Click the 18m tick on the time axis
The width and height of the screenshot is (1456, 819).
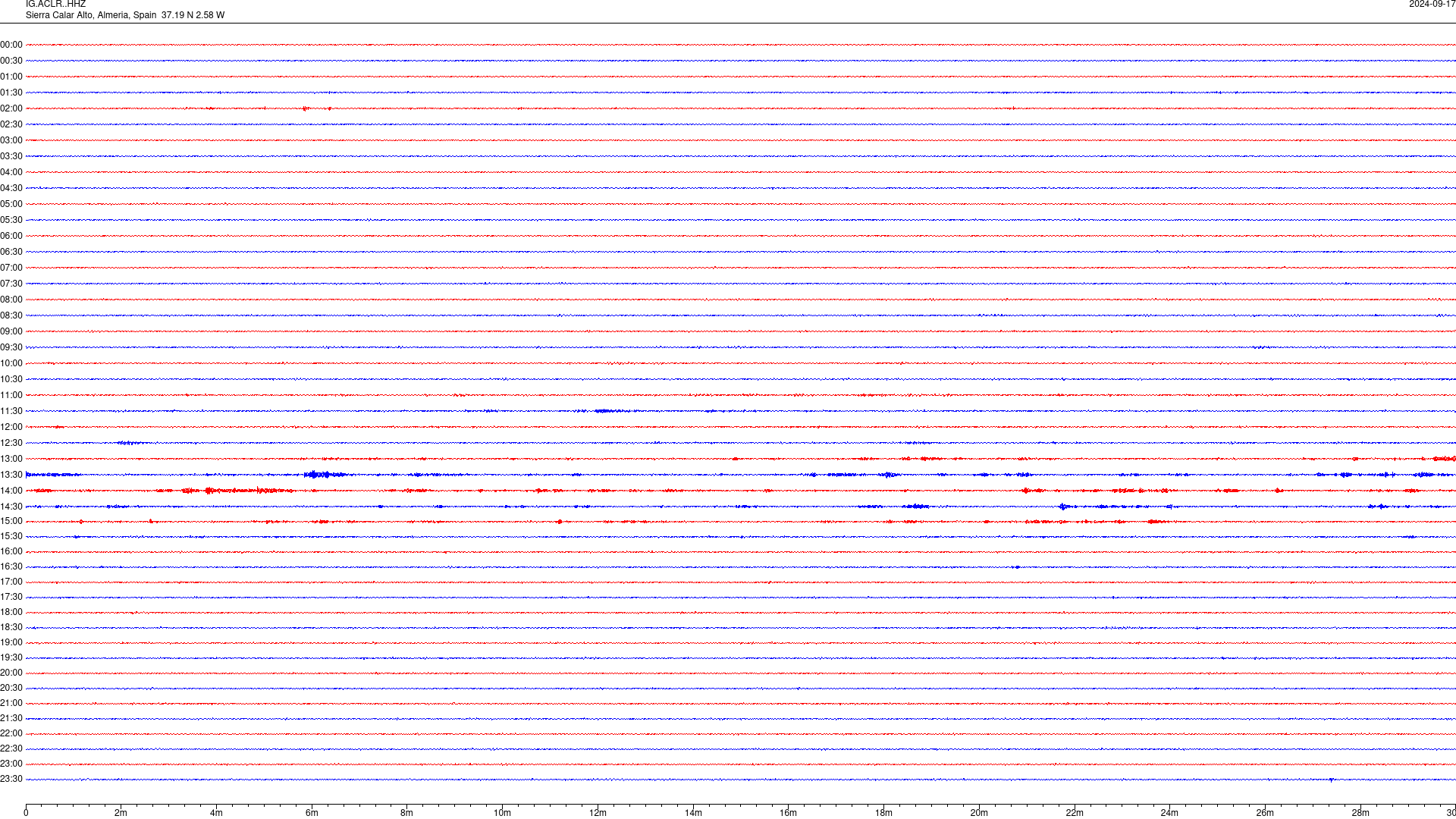pyautogui.click(x=883, y=813)
